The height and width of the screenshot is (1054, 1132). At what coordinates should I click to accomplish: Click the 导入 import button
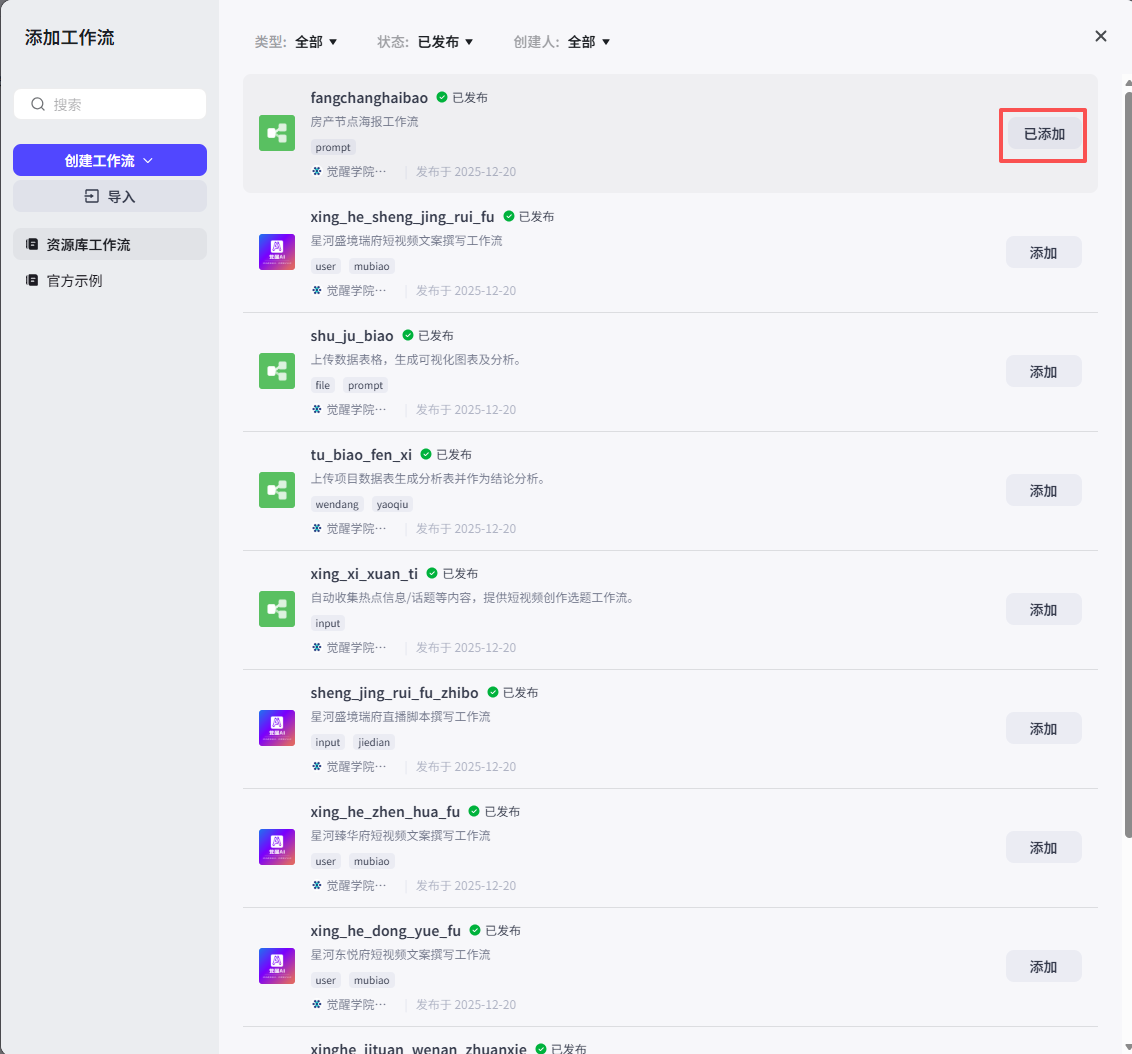point(110,197)
